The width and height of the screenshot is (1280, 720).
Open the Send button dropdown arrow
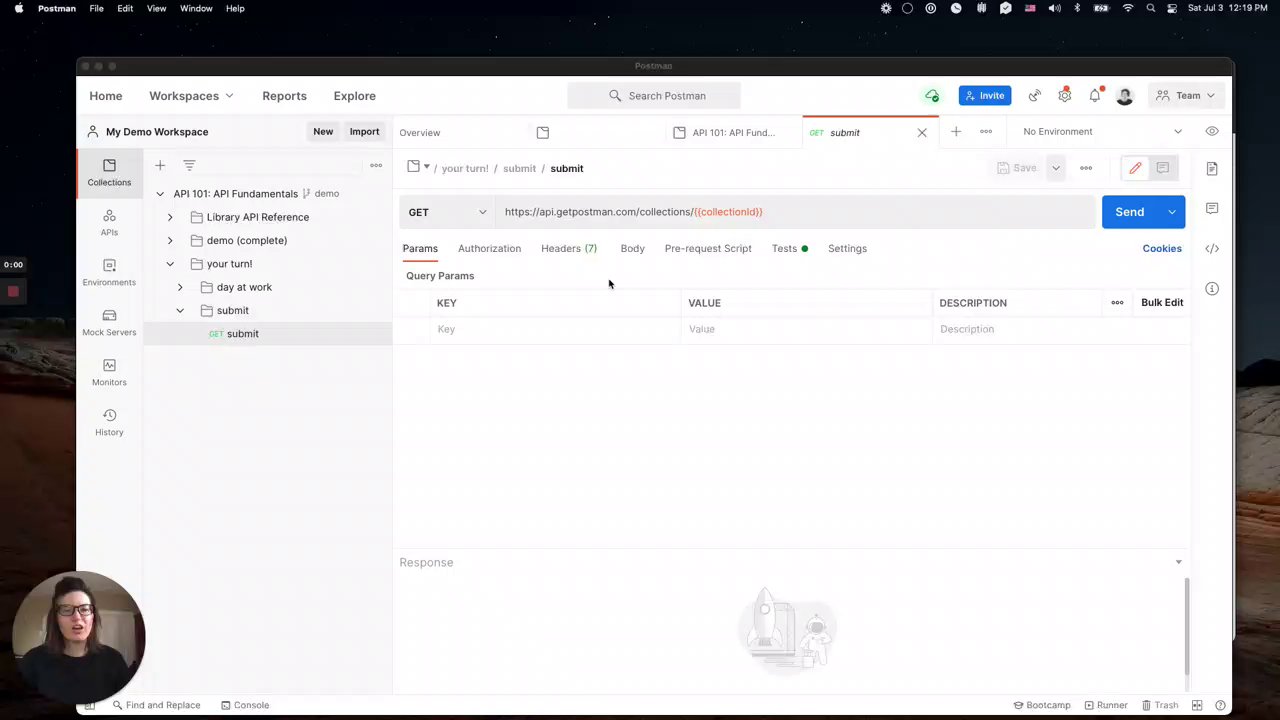coord(1172,212)
